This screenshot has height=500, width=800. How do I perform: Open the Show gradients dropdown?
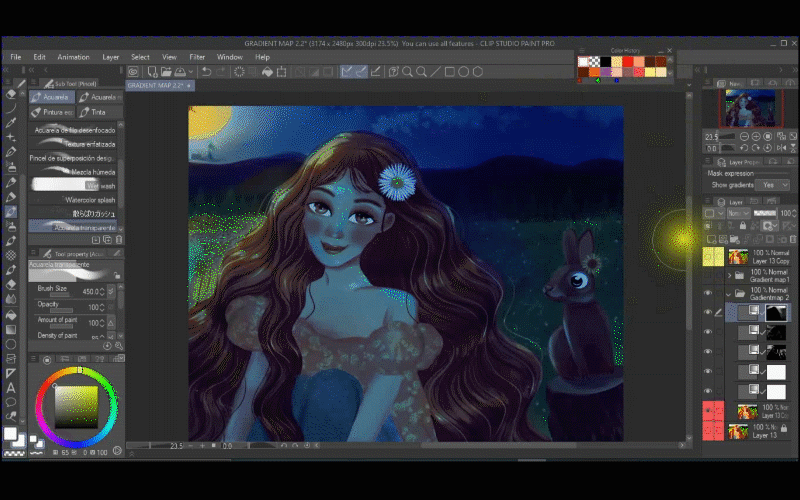774,185
